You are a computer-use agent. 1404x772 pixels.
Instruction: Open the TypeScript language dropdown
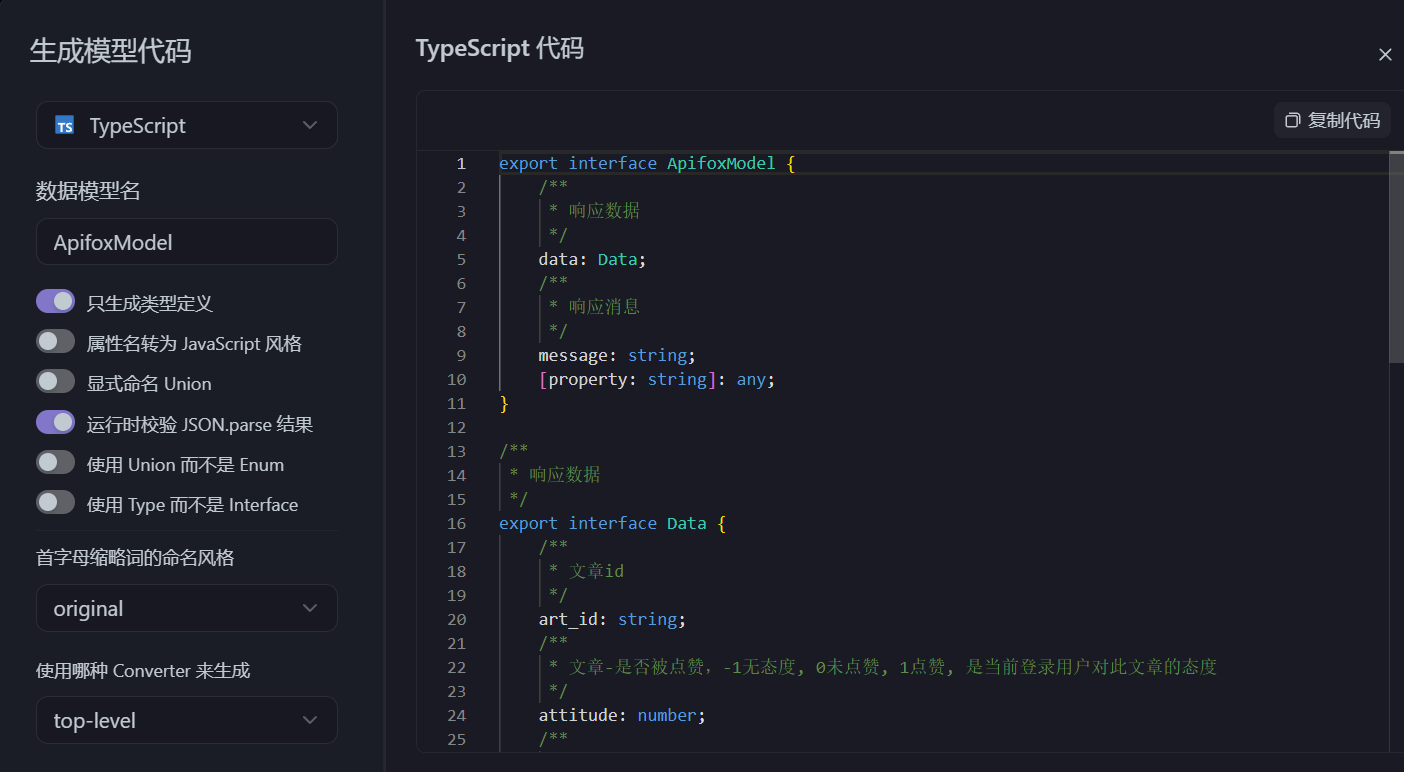click(187, 125)
